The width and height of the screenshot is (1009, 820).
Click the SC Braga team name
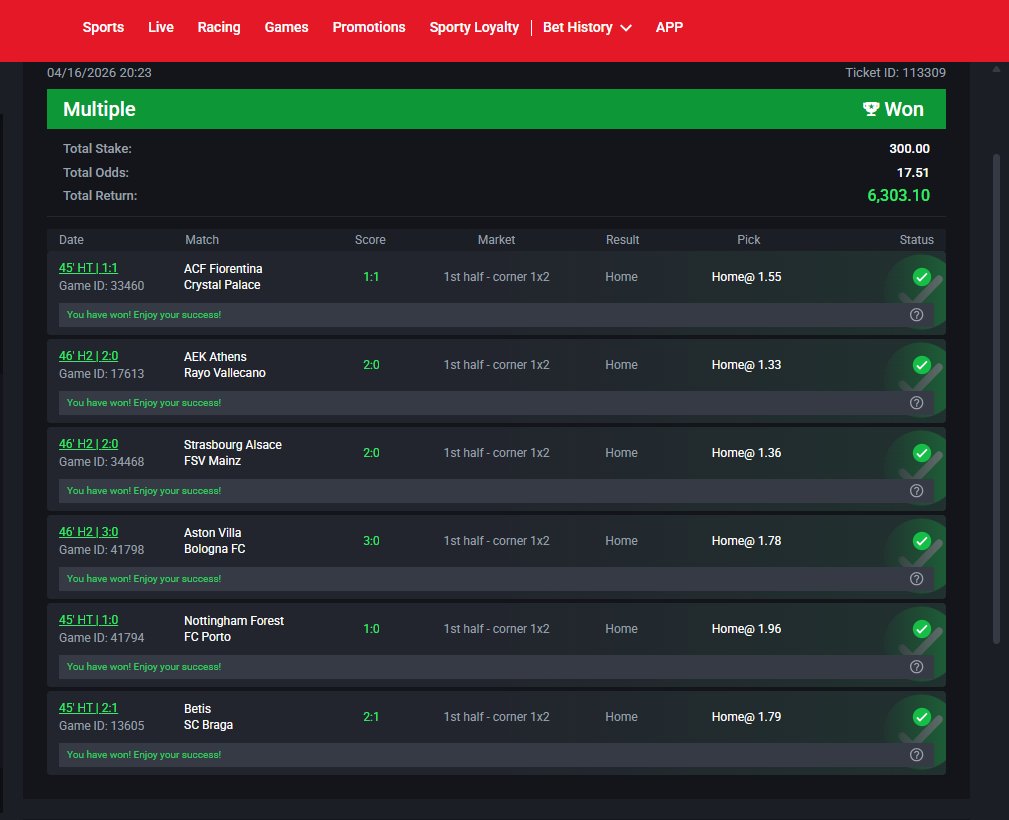[208, 725]
